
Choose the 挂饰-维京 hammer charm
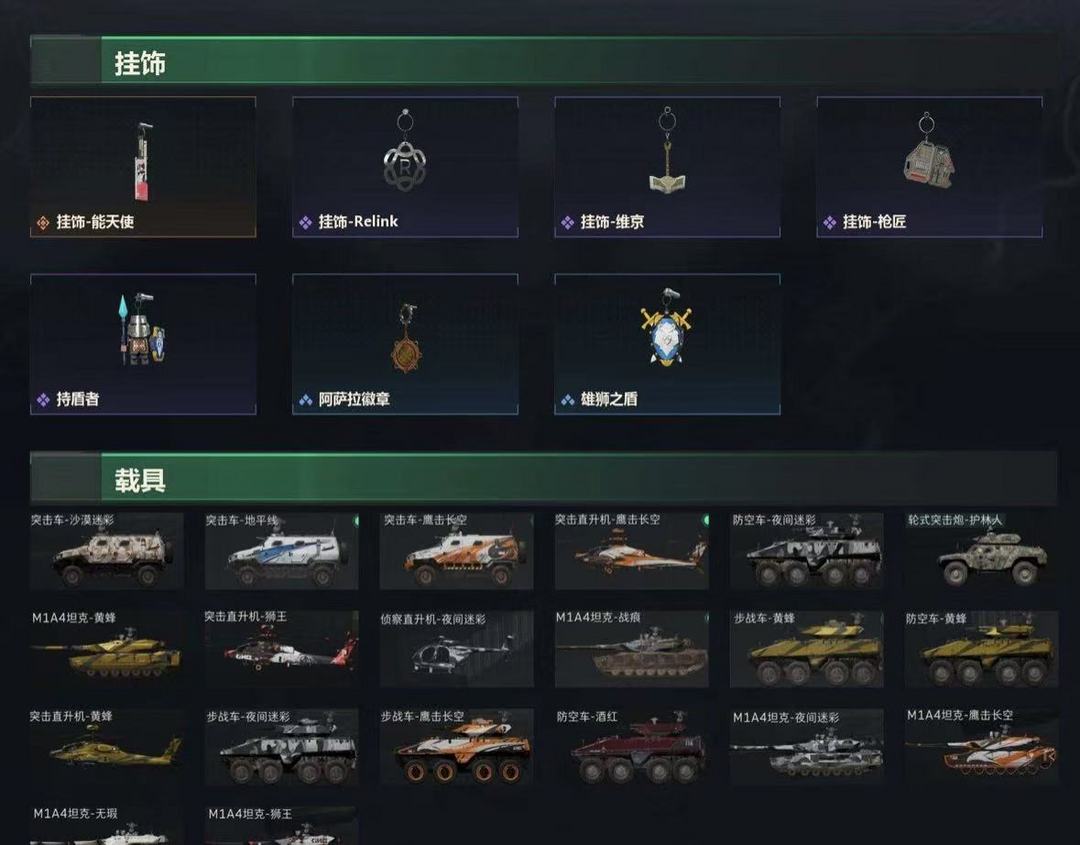pos(667,167)
